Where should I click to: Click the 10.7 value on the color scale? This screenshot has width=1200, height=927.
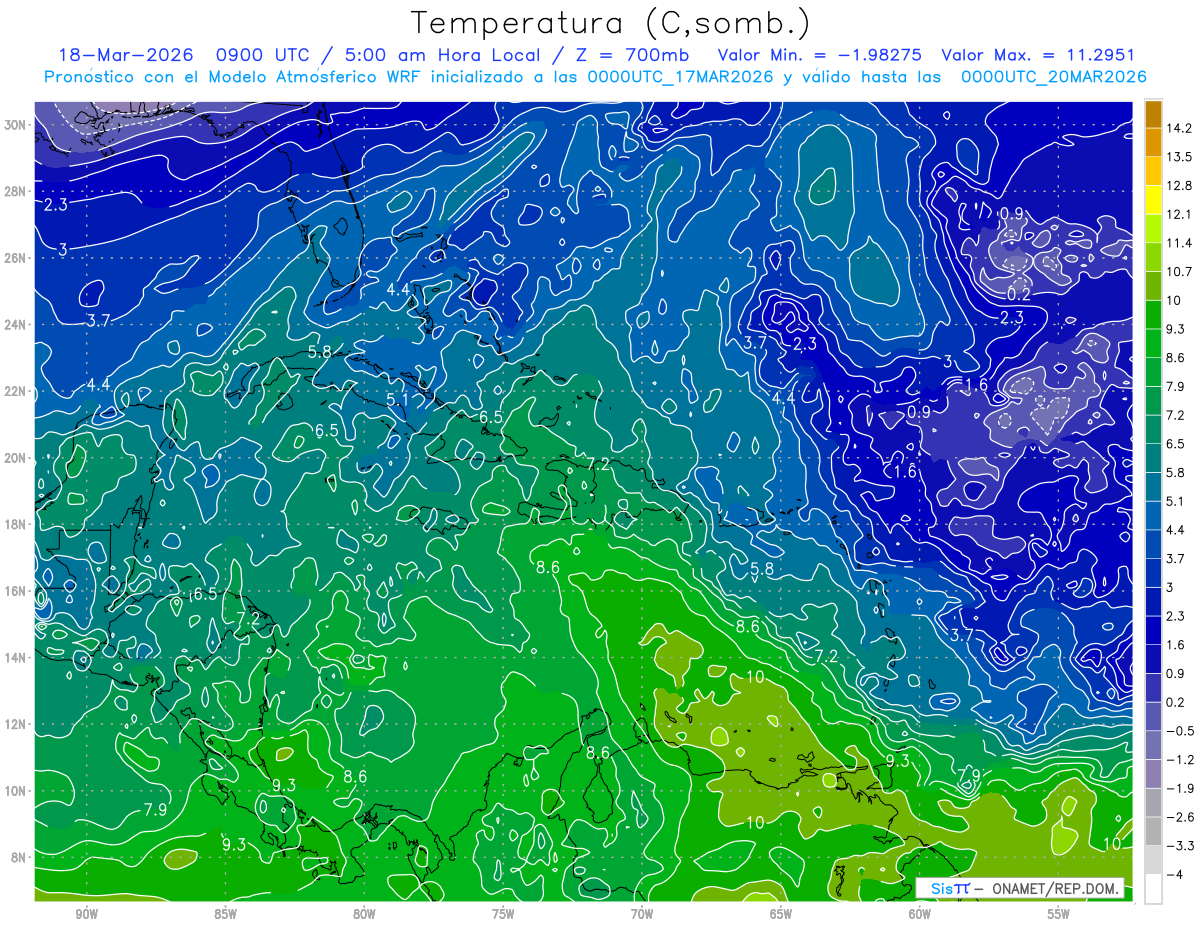point(1181,272)
